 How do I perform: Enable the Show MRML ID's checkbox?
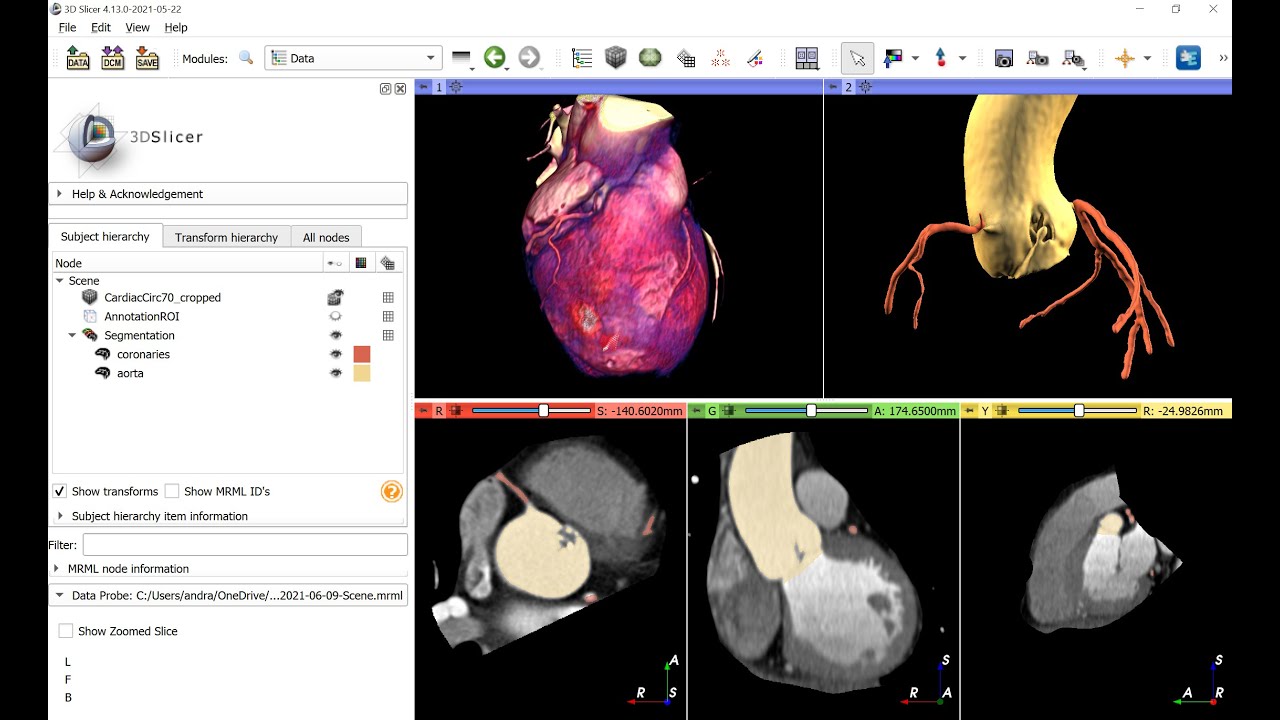click(x=172, y=491)
